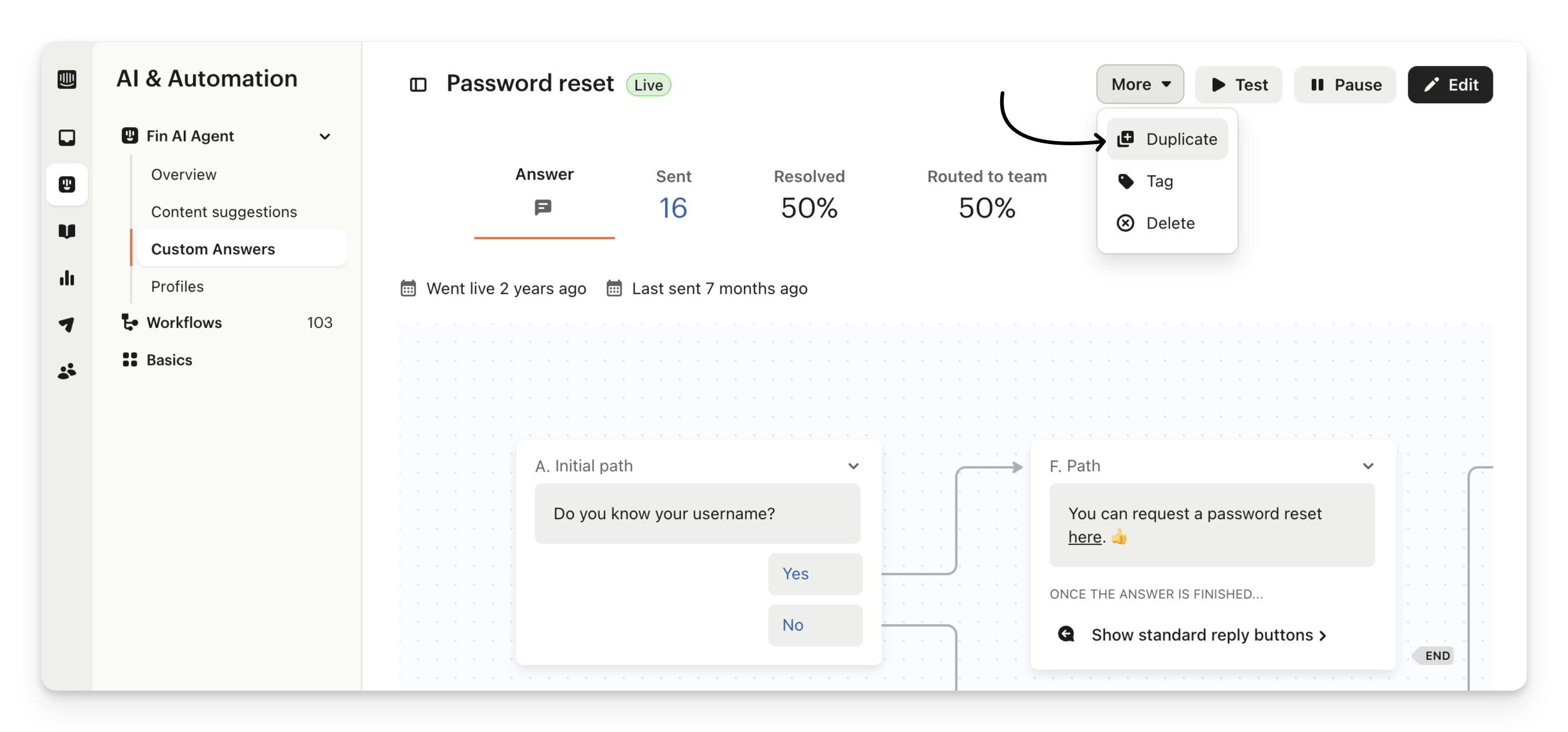Select Duplicate from the More menu
1568x732 pixels.
click(x=1167, y=139)
